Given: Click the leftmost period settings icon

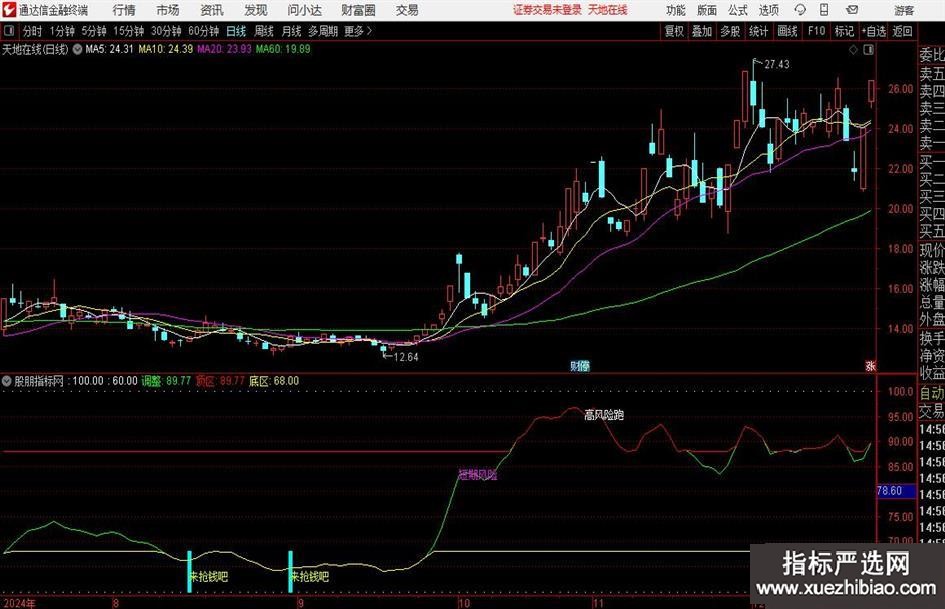Looking at the screenshot, I should (x=10, y=31).
